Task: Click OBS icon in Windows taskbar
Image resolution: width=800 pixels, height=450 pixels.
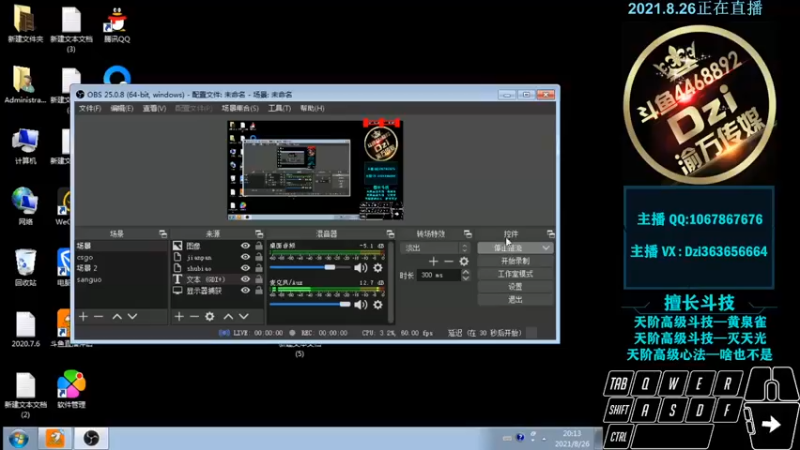Action: coord(91,438)
